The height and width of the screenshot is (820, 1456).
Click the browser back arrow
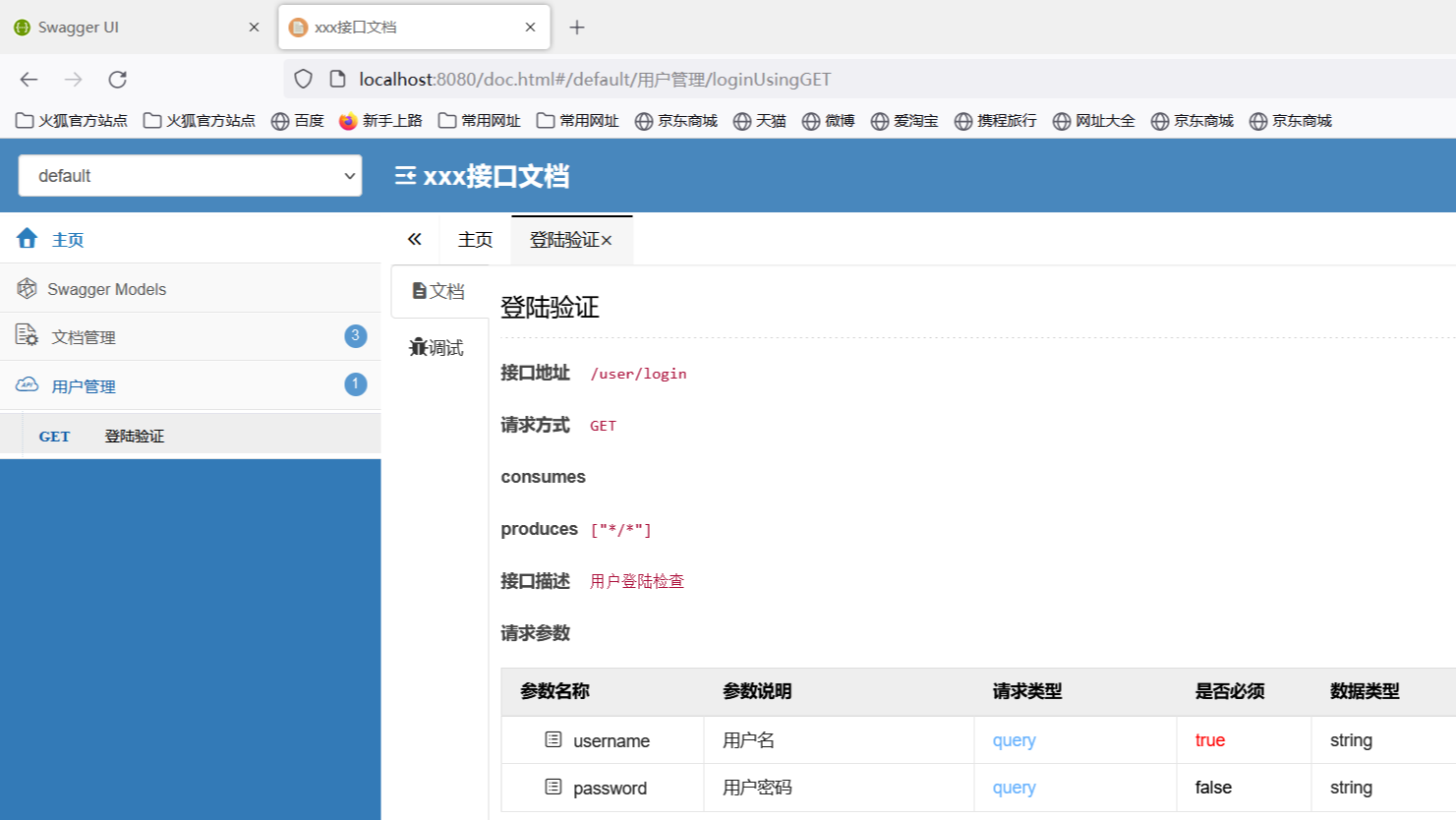[29, 80]
